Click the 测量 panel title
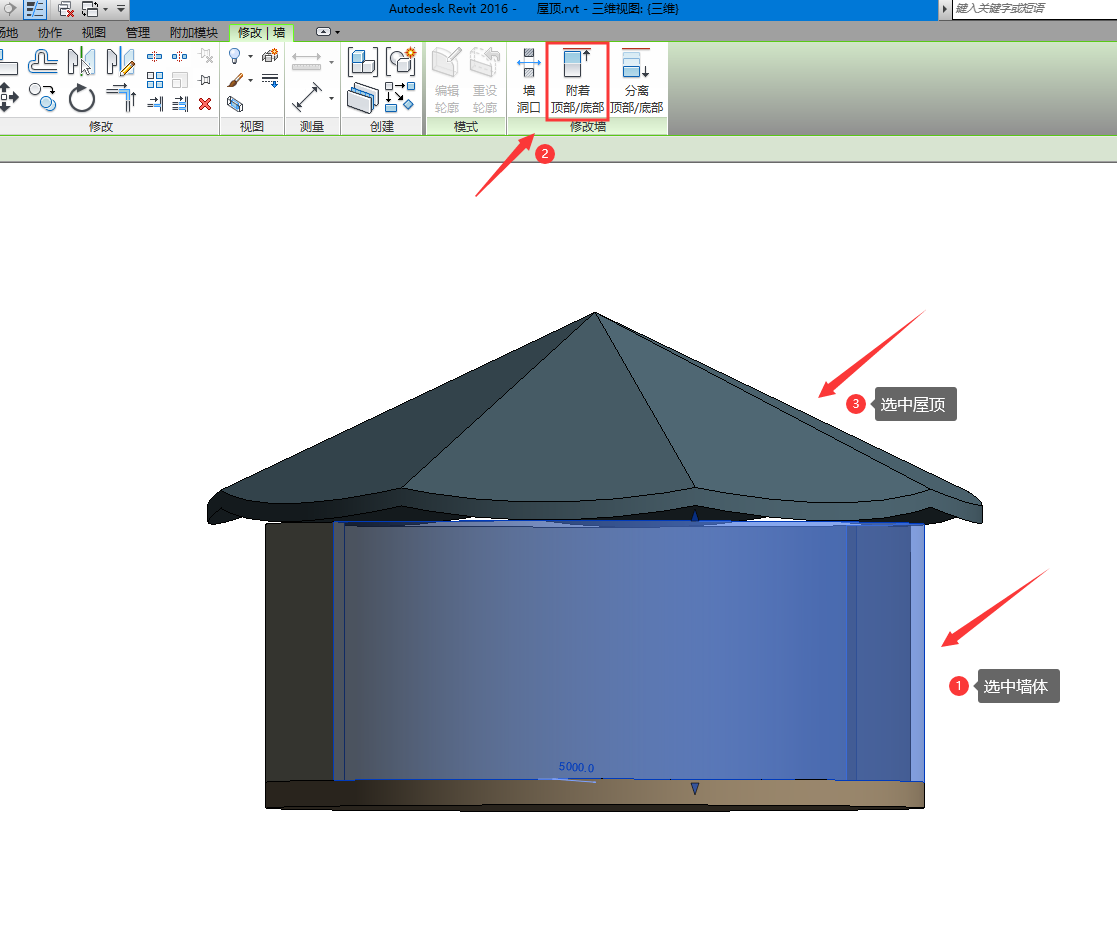 [x=312, y=127]
